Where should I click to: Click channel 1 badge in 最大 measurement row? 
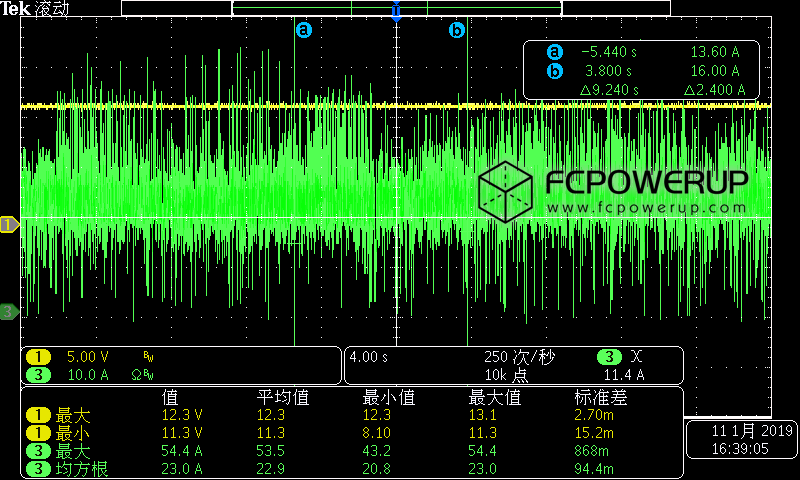38,415
